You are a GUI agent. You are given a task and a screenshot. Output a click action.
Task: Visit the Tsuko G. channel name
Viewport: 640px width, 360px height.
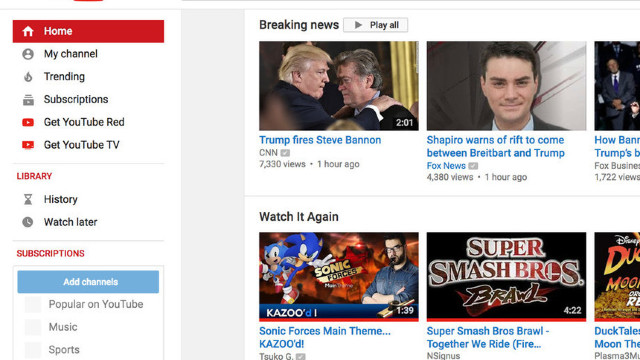[276, 356]
